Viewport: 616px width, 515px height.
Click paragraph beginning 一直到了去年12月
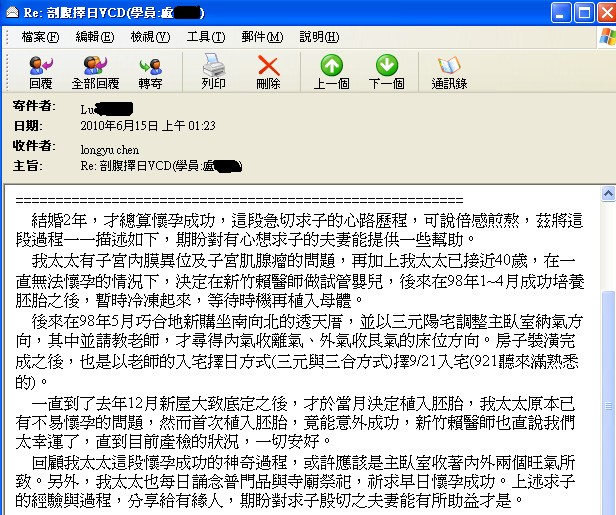click(x=295, y=423)
